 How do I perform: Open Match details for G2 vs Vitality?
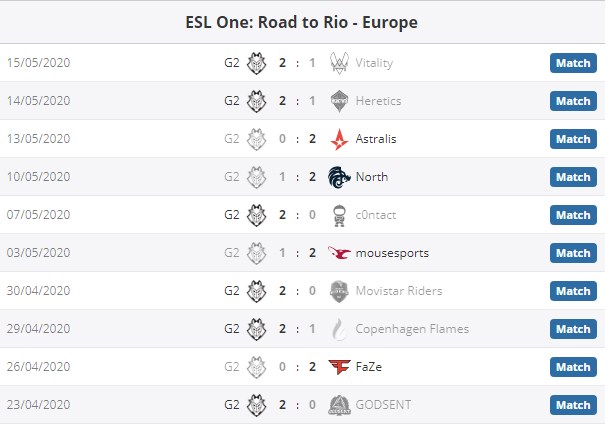pos(573,63)
